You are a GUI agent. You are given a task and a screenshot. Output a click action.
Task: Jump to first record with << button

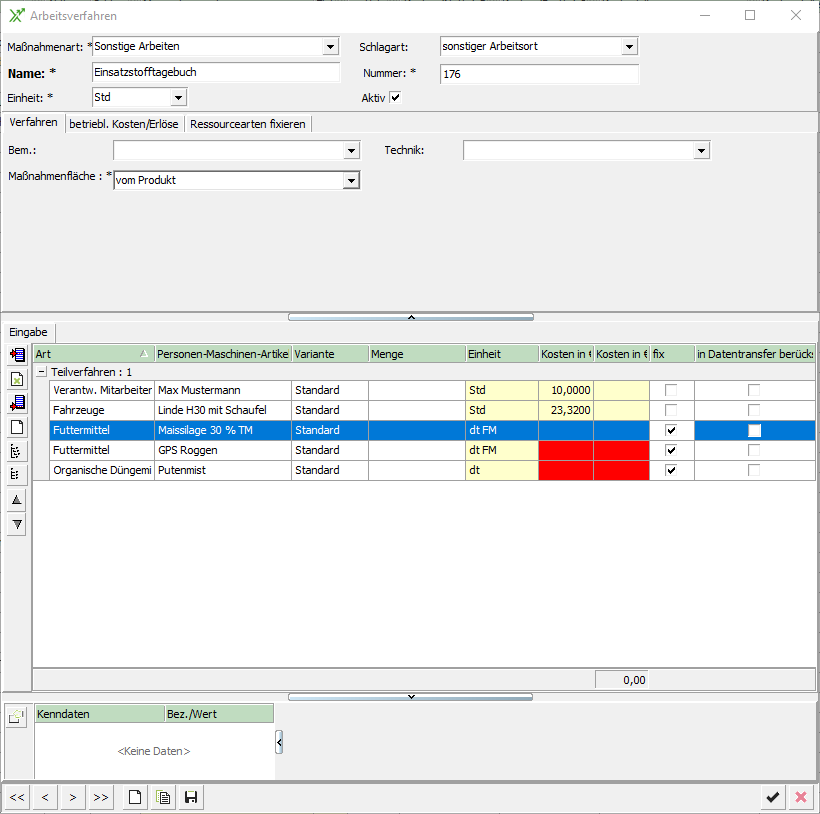coord(16,797)
